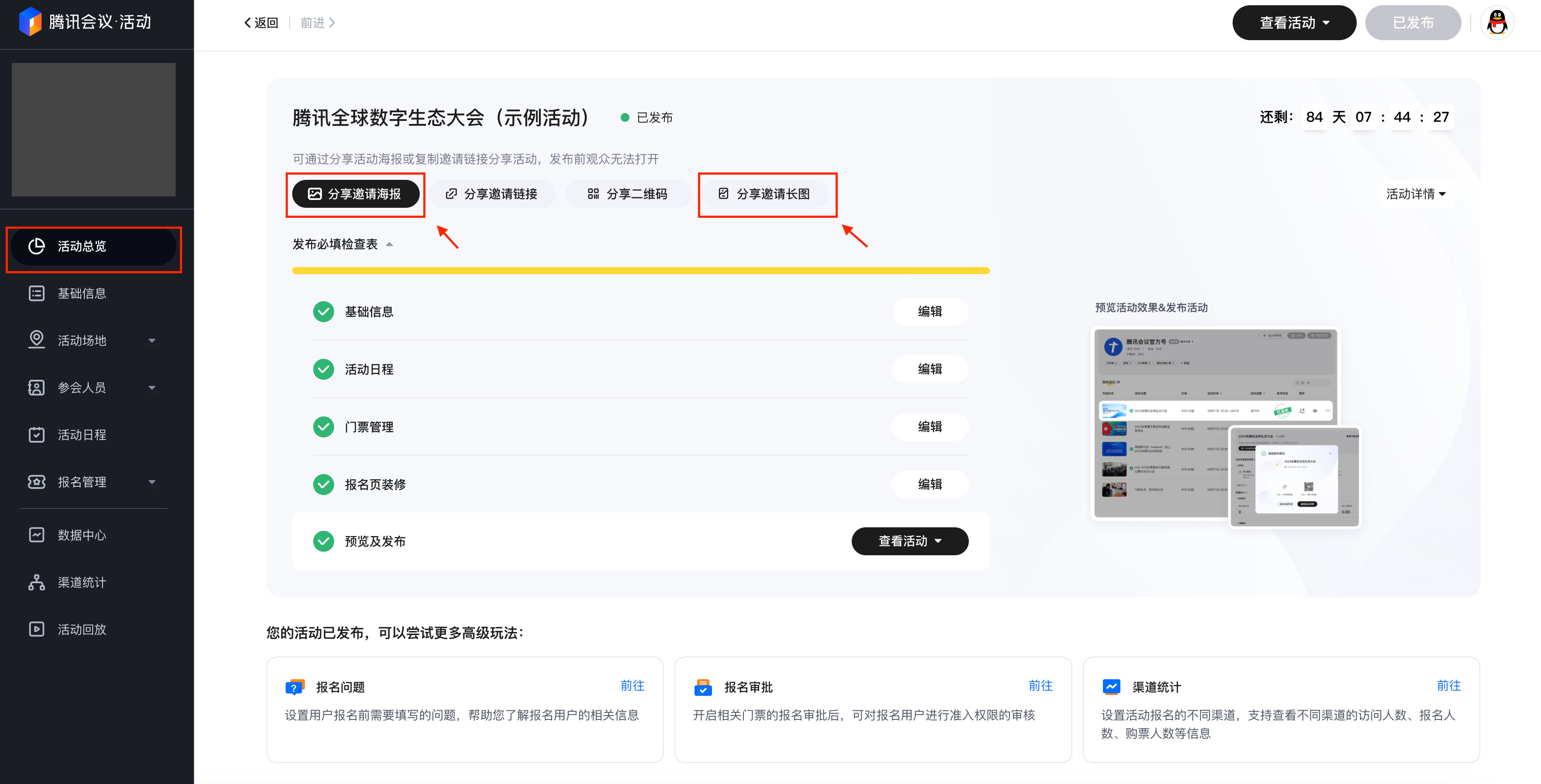Viewport: 1541px width, 784px height.
Task: Click the document icon in 分享邀请长图
Action: pyautogui.click(x=723, y=194)
